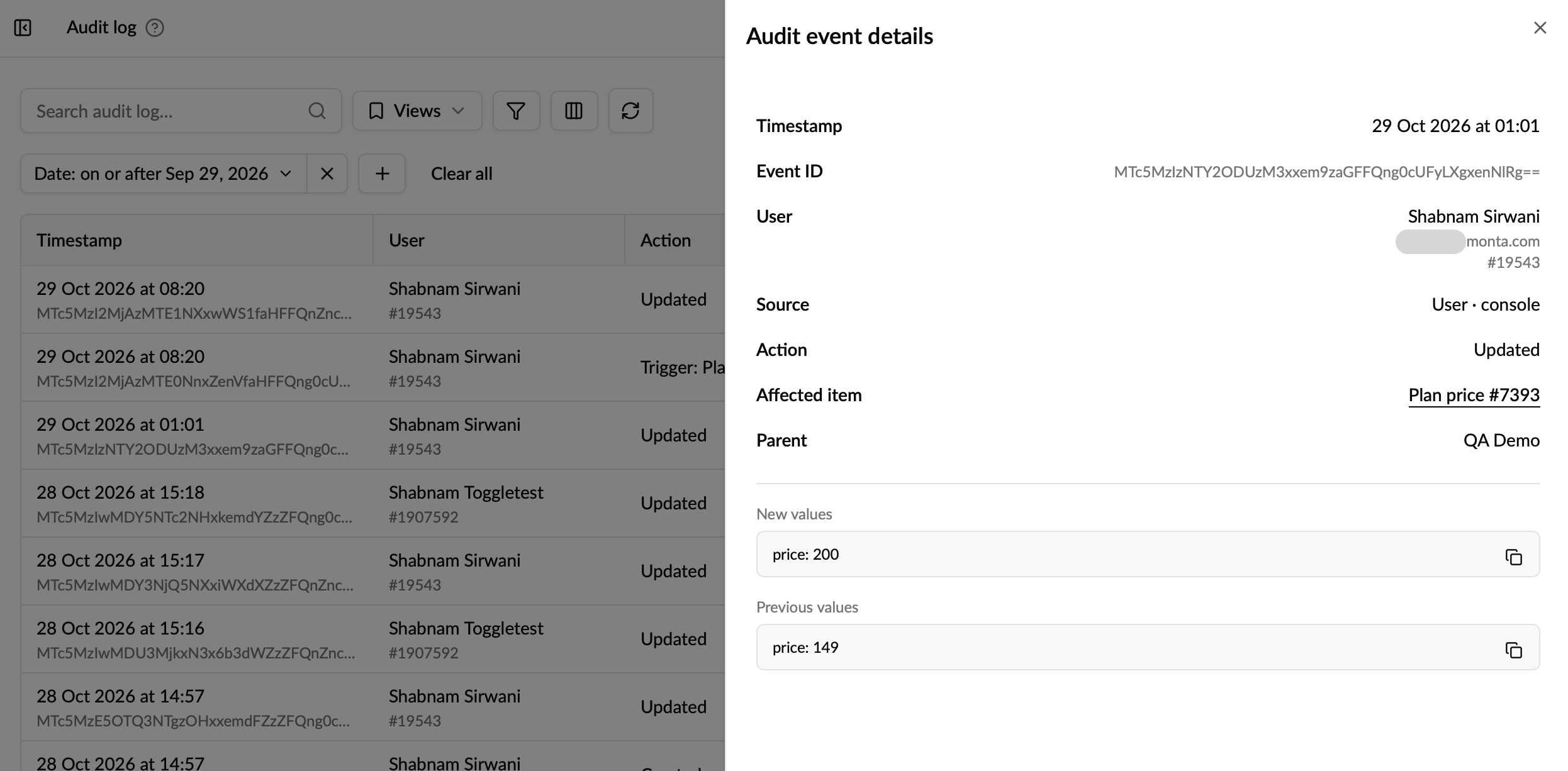
Task: Copy the New values price: 200
Action: 1513,557
